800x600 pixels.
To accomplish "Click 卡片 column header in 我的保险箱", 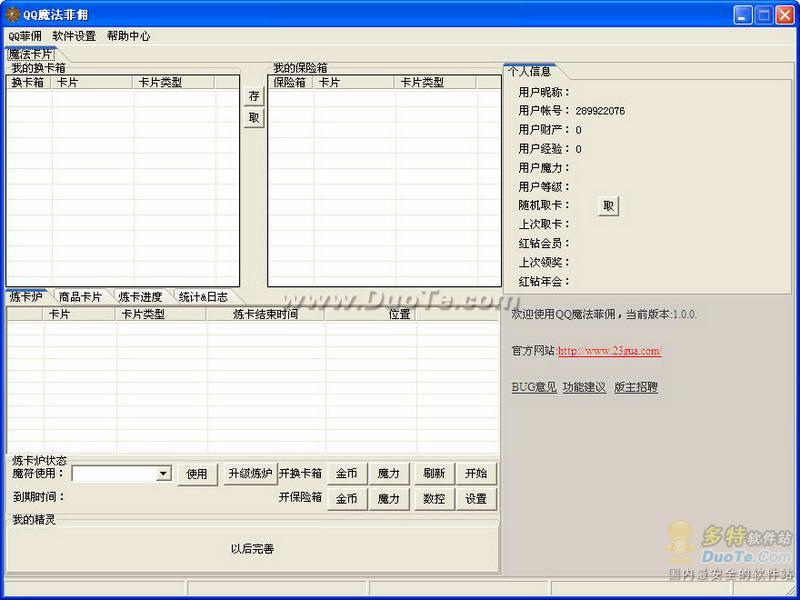I will click(x=354, y=83).
